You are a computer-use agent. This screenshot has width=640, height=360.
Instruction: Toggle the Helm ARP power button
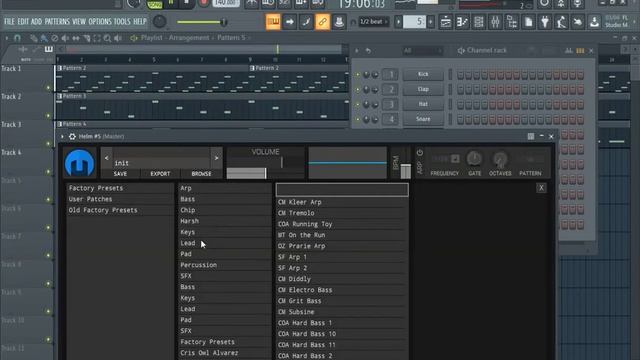point(420,152)
